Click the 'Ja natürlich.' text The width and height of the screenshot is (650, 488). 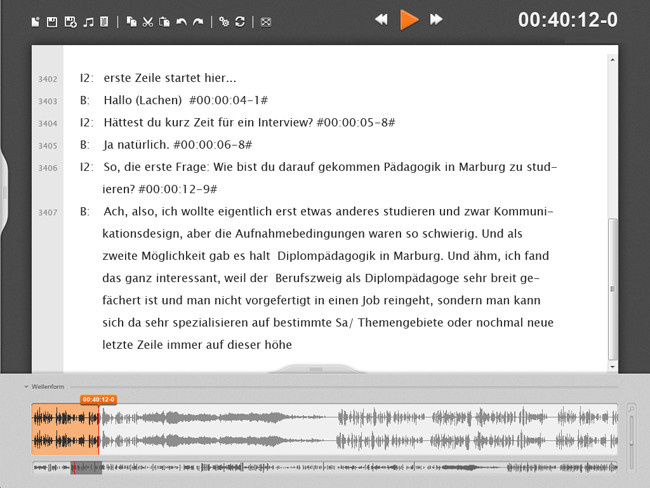point(136,145)
